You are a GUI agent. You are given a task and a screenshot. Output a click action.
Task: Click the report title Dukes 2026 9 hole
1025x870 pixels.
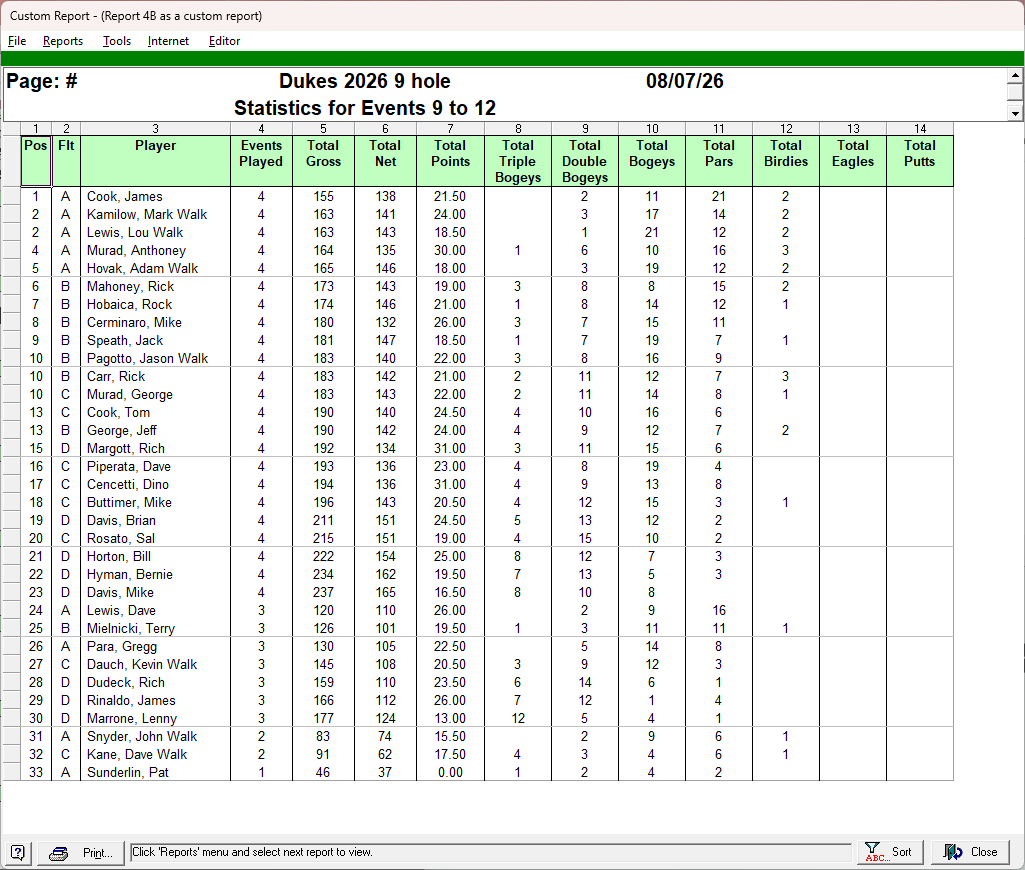[x=365, y=81]
